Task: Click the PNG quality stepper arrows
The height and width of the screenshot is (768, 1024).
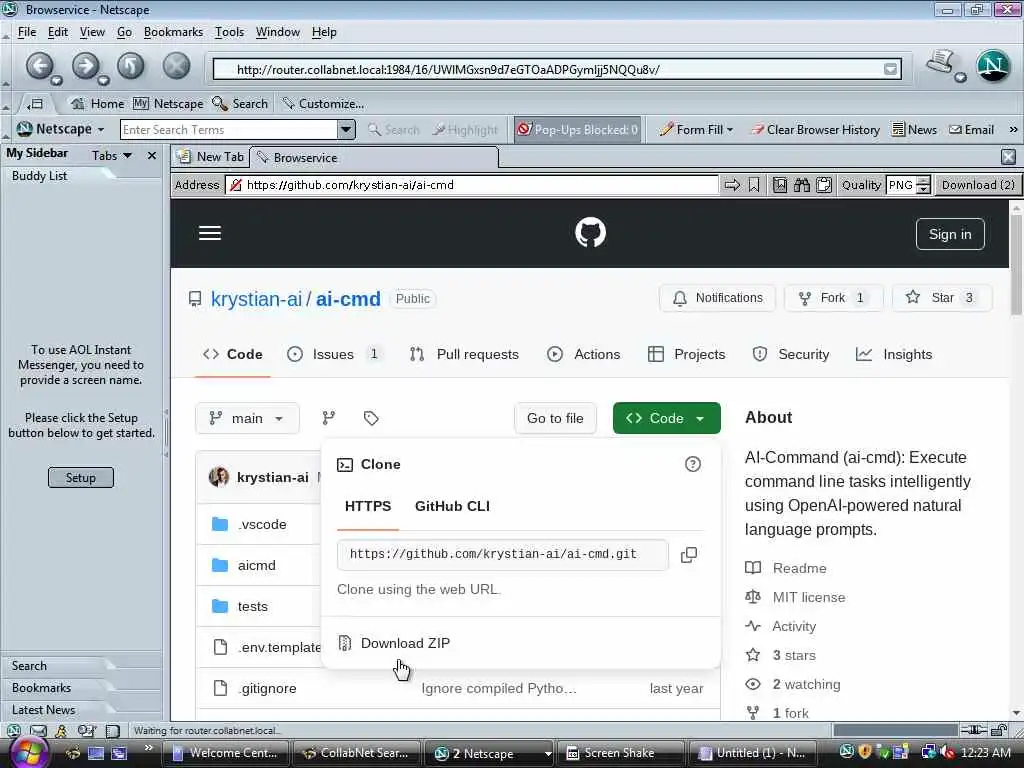Action: [923, 185]
